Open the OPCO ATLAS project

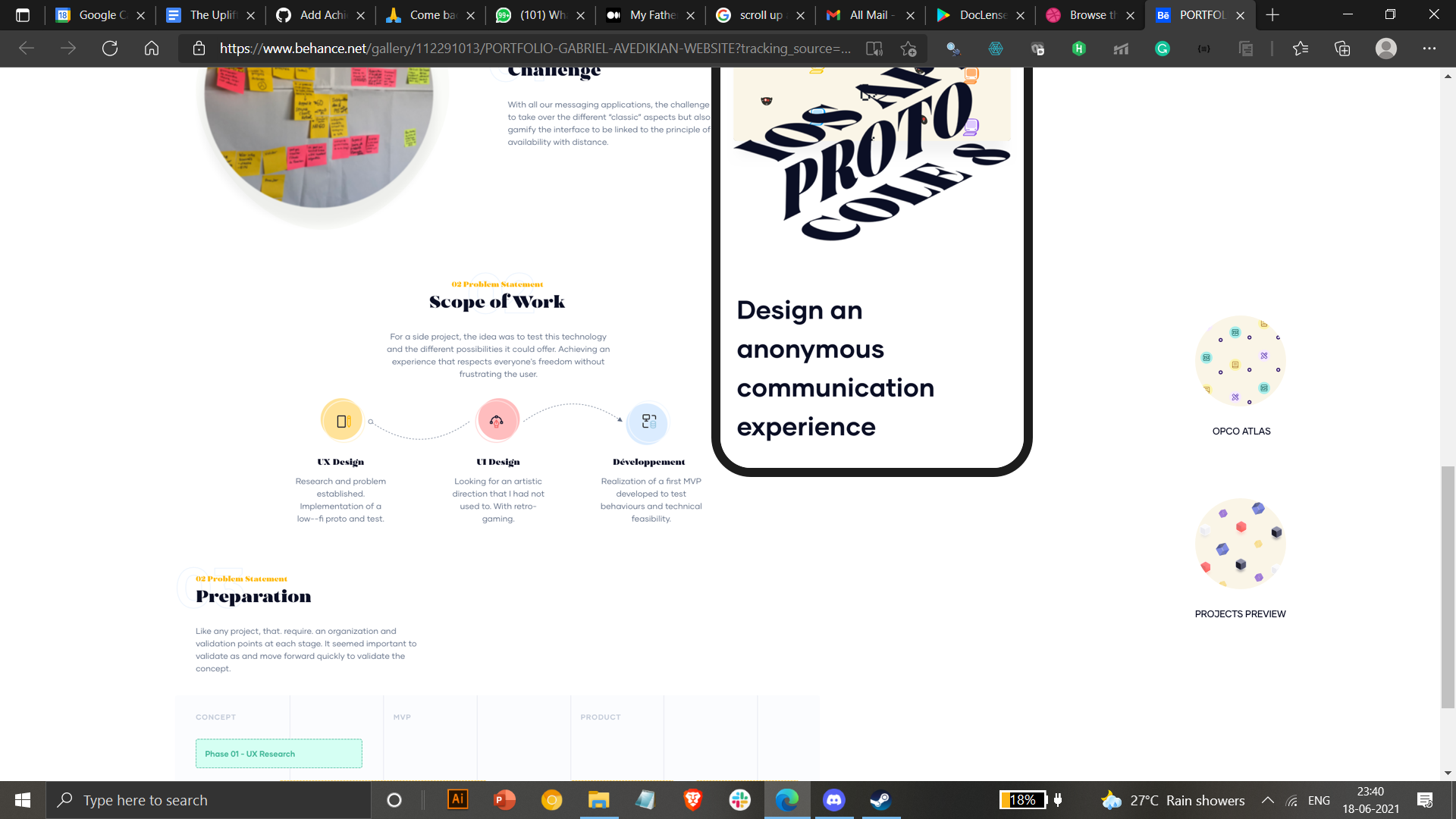tap(1241, 361)
